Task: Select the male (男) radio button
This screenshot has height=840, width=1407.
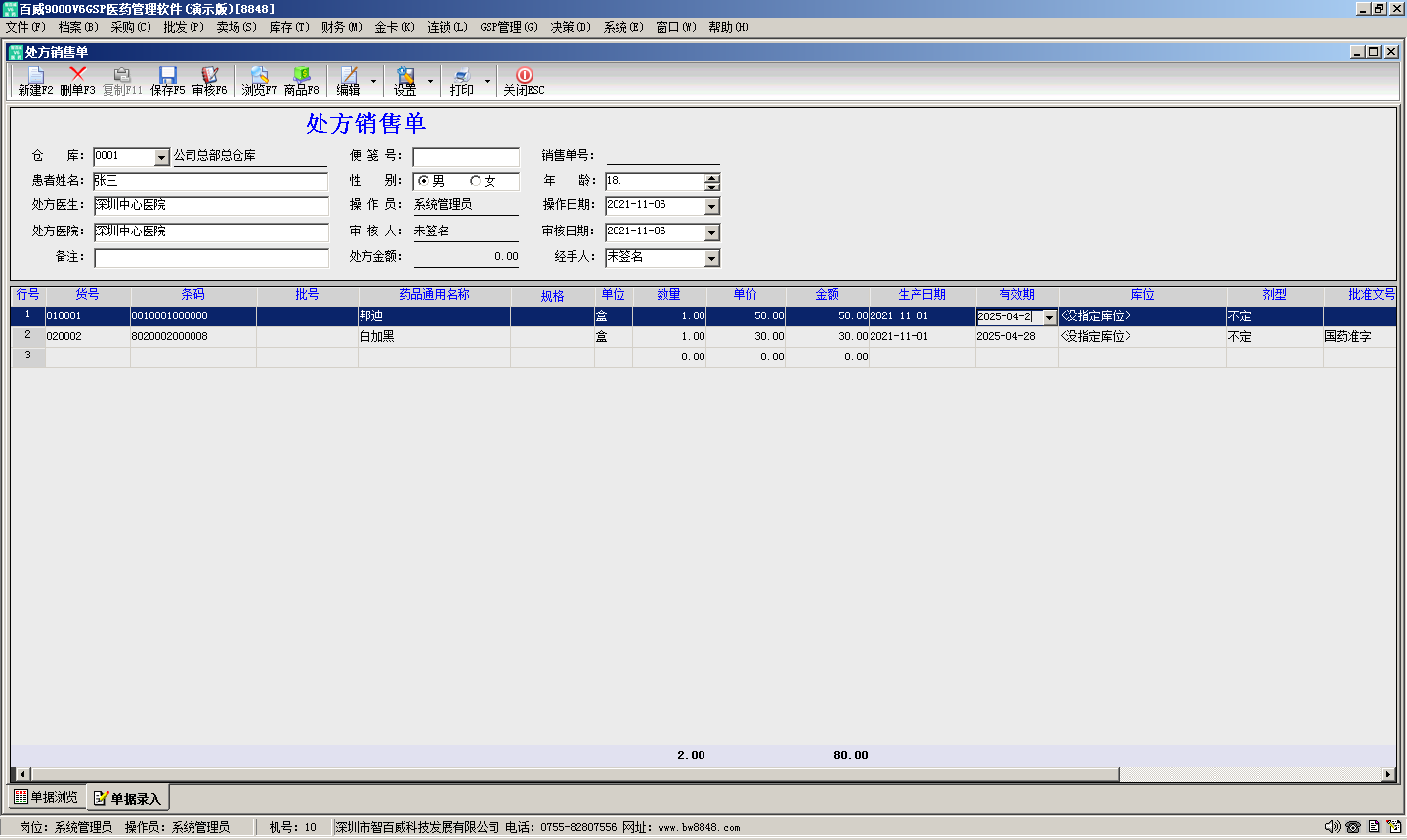Action: pyautogui.click(x=423, y=181)
